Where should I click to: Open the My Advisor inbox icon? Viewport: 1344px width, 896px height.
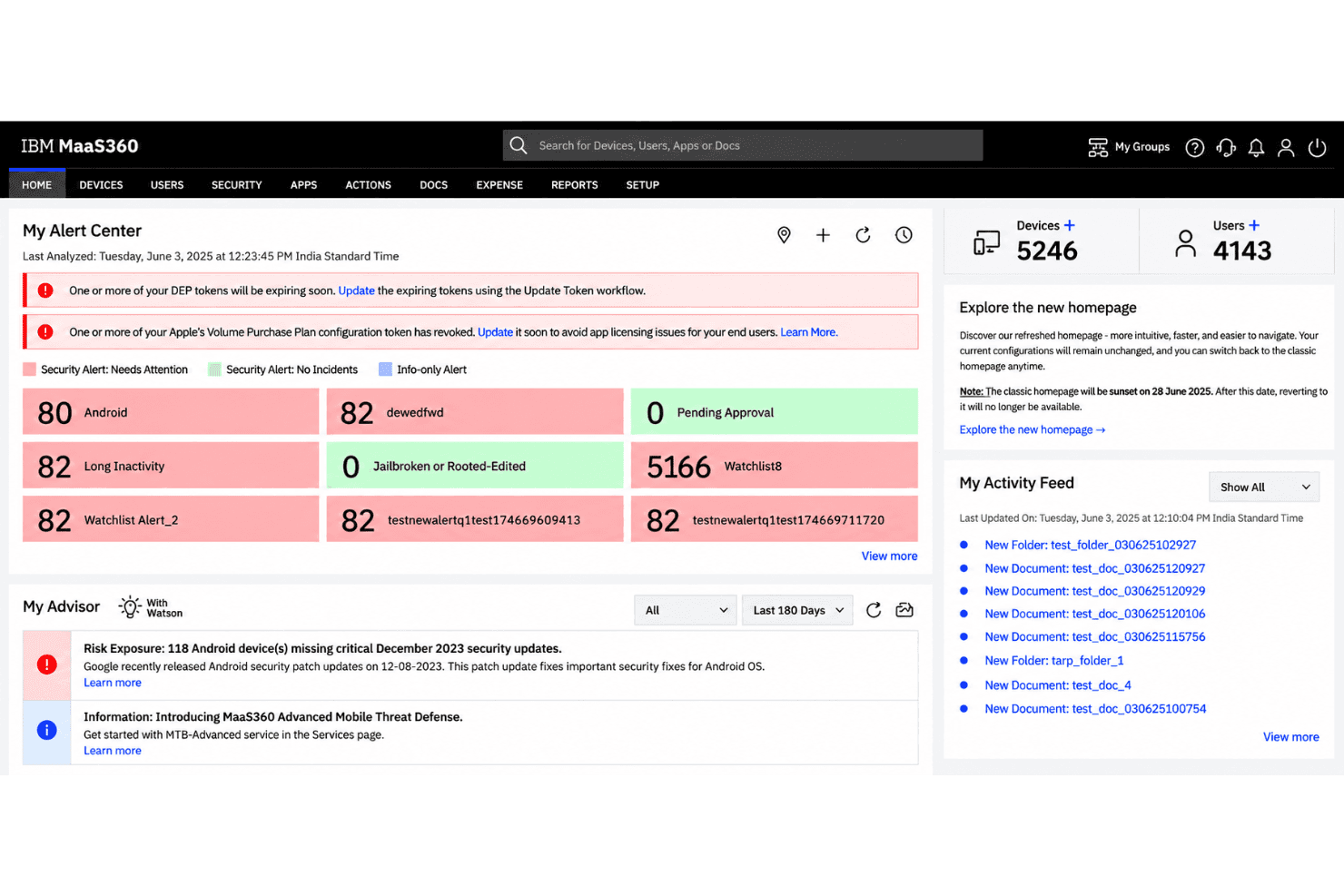[904, 610]
